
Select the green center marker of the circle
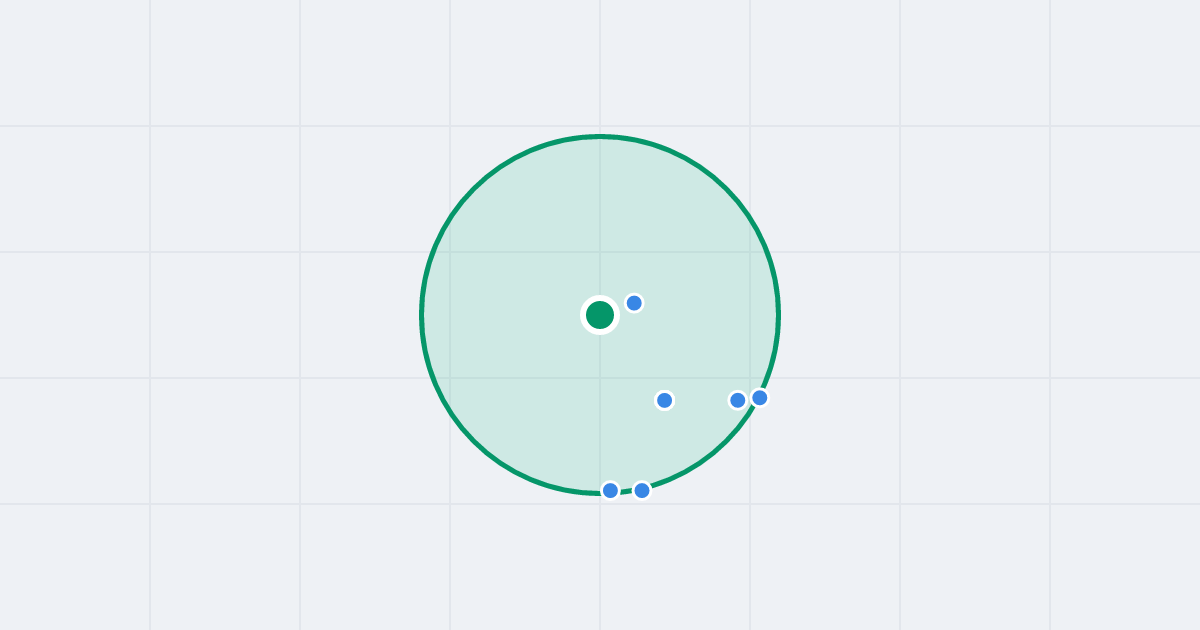tap(600, 315)
